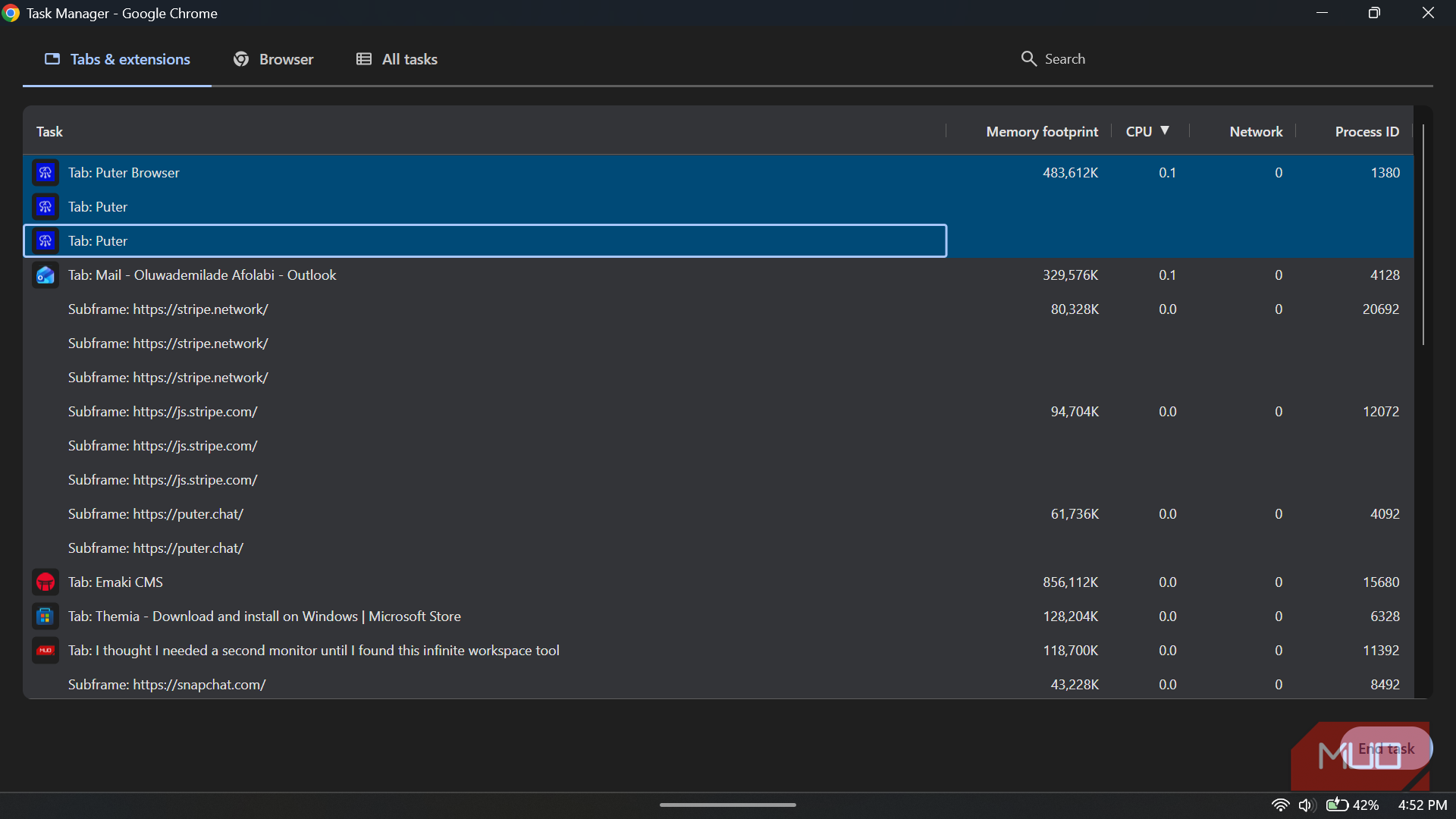Select the Tab: Emaki CMS task
The height and width of the screenshot is (819, 1456).
718,582
